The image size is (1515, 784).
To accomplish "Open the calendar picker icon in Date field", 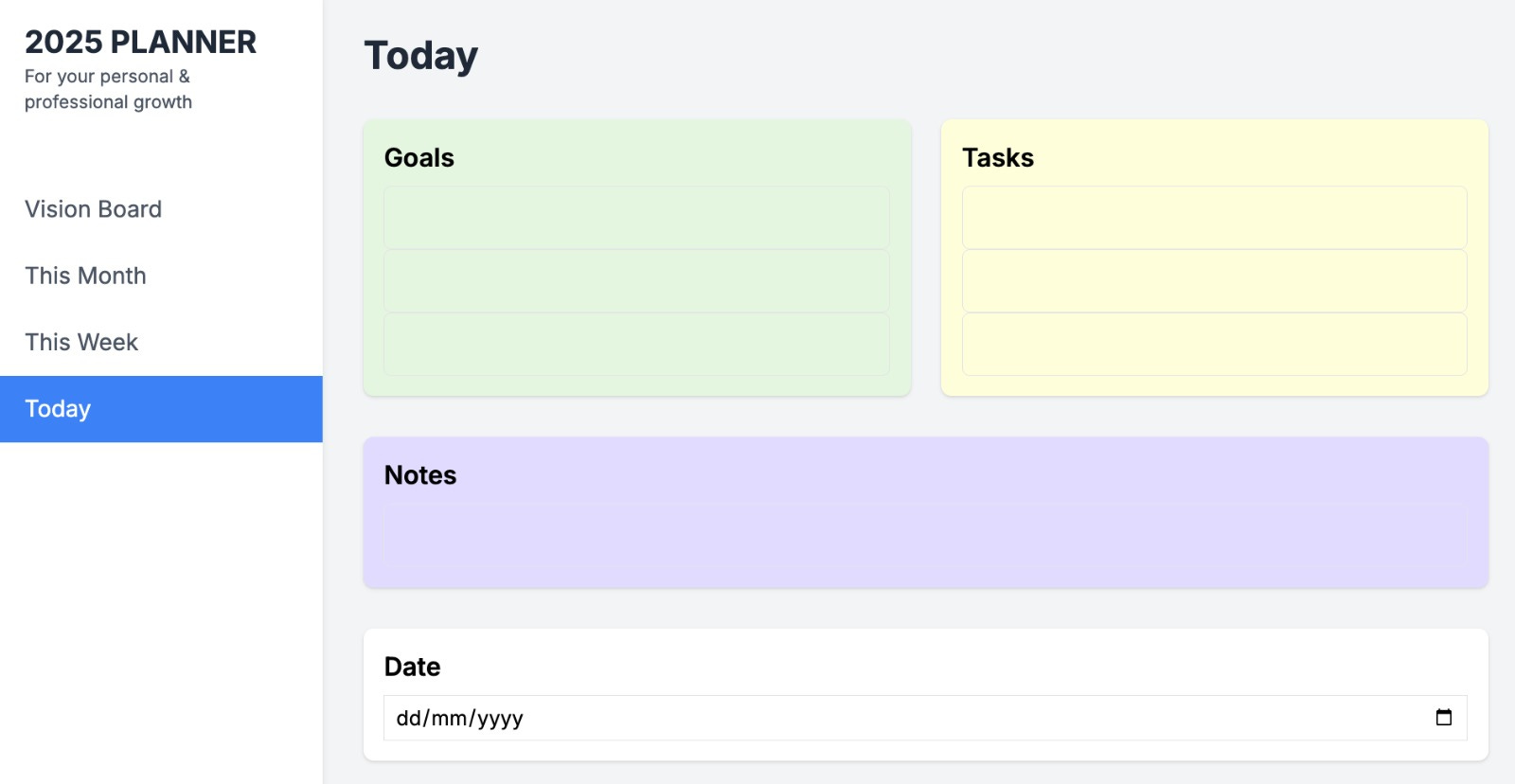I will (1443, 718).
